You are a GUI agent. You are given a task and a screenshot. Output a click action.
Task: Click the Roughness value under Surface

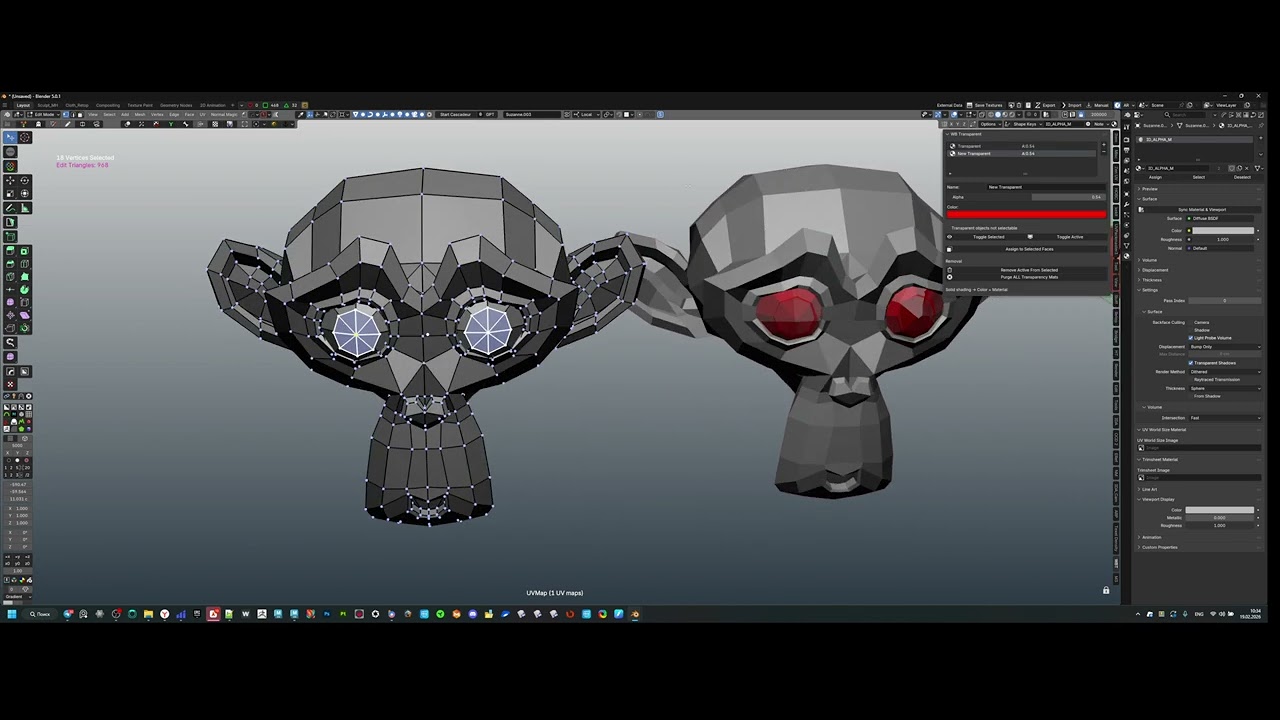[1221, 240]
